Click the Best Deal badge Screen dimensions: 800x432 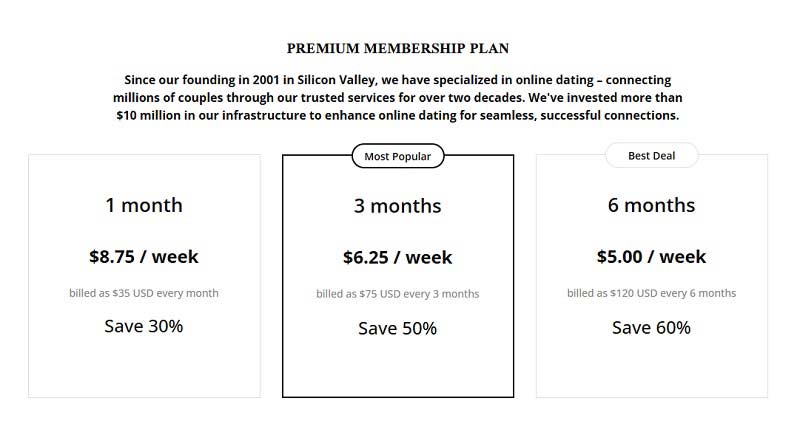click(652, 156)
